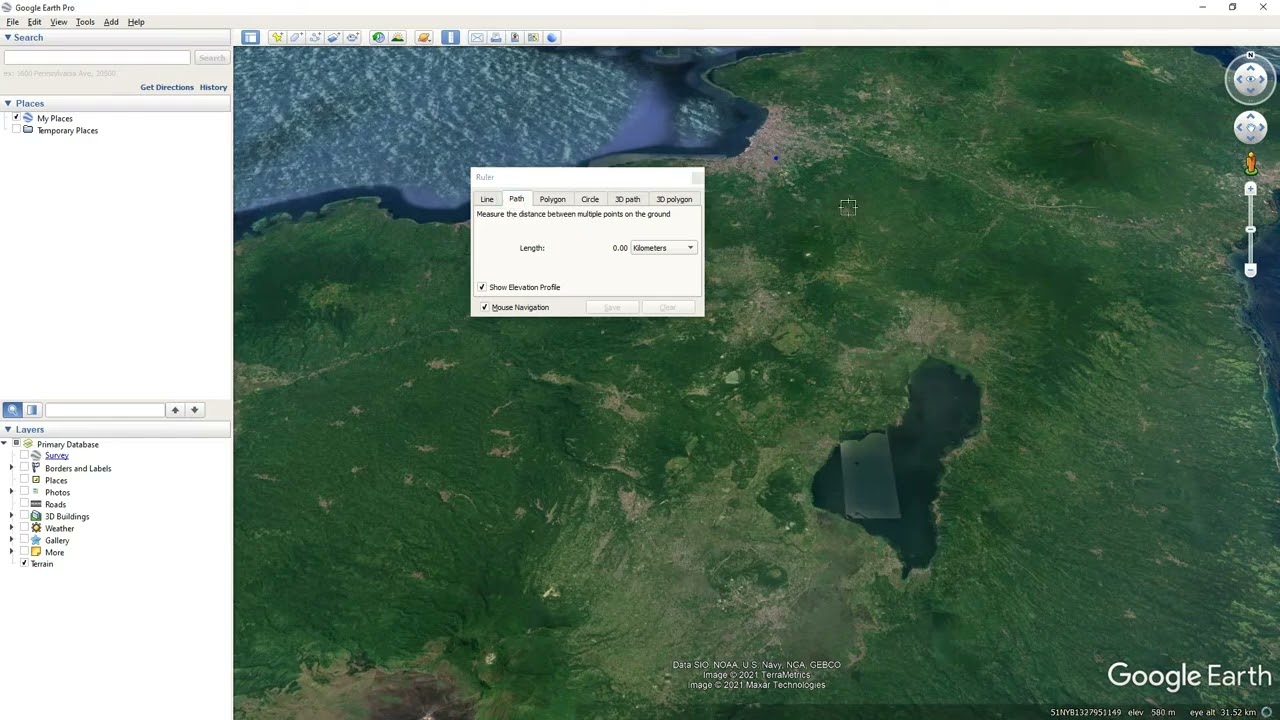Uncheck the My Places checkbox
1280x720 pixels.
[16, 118]
